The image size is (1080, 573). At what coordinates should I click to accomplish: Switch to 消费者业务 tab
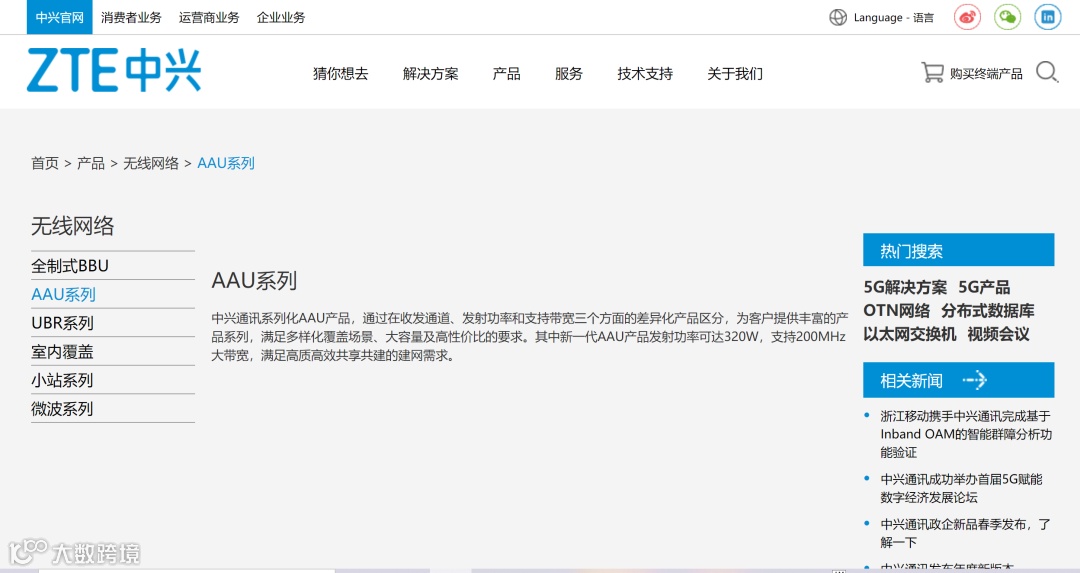(131, 17)
